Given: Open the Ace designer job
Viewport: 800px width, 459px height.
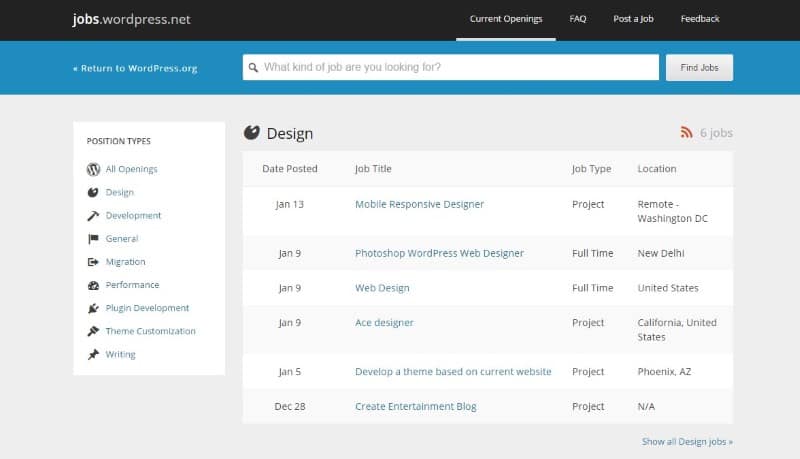Looking at the screenshot, I should tap(384, 323).
